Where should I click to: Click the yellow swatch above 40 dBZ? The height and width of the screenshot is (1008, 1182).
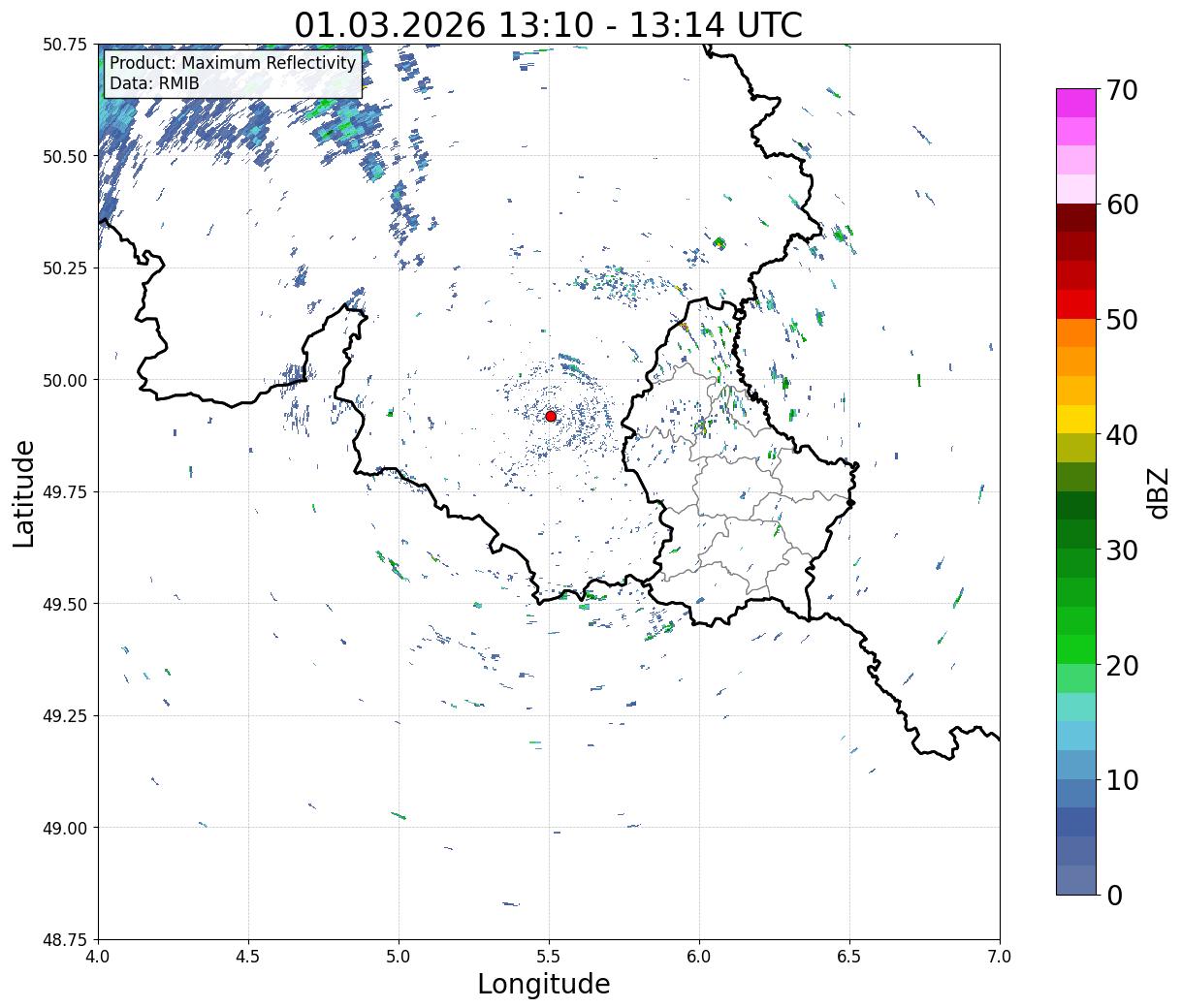(1076, 419)
